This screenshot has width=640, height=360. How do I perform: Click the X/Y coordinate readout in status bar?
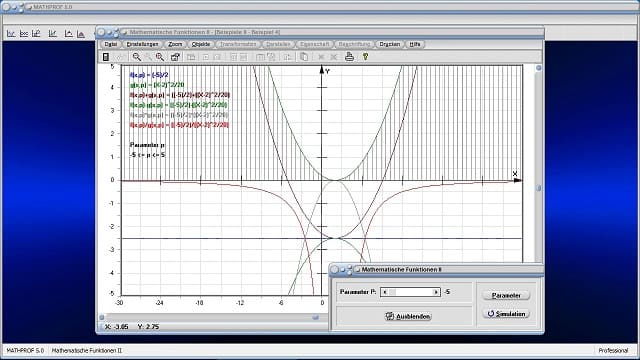(132, 327)
